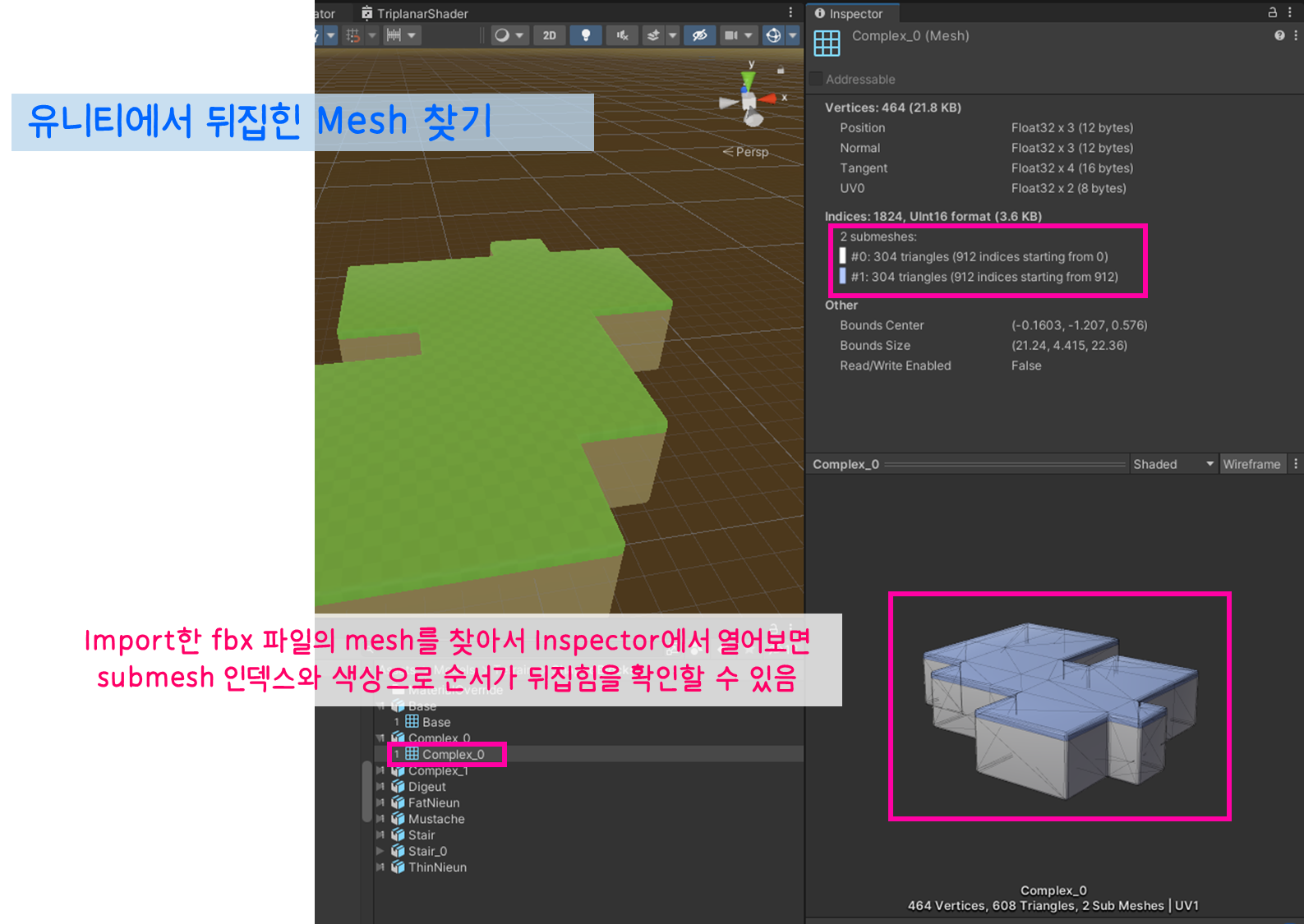Screen dimensions: 1304x924
Task: Open the scene view three-dot menu
Action: coord(790,12)
